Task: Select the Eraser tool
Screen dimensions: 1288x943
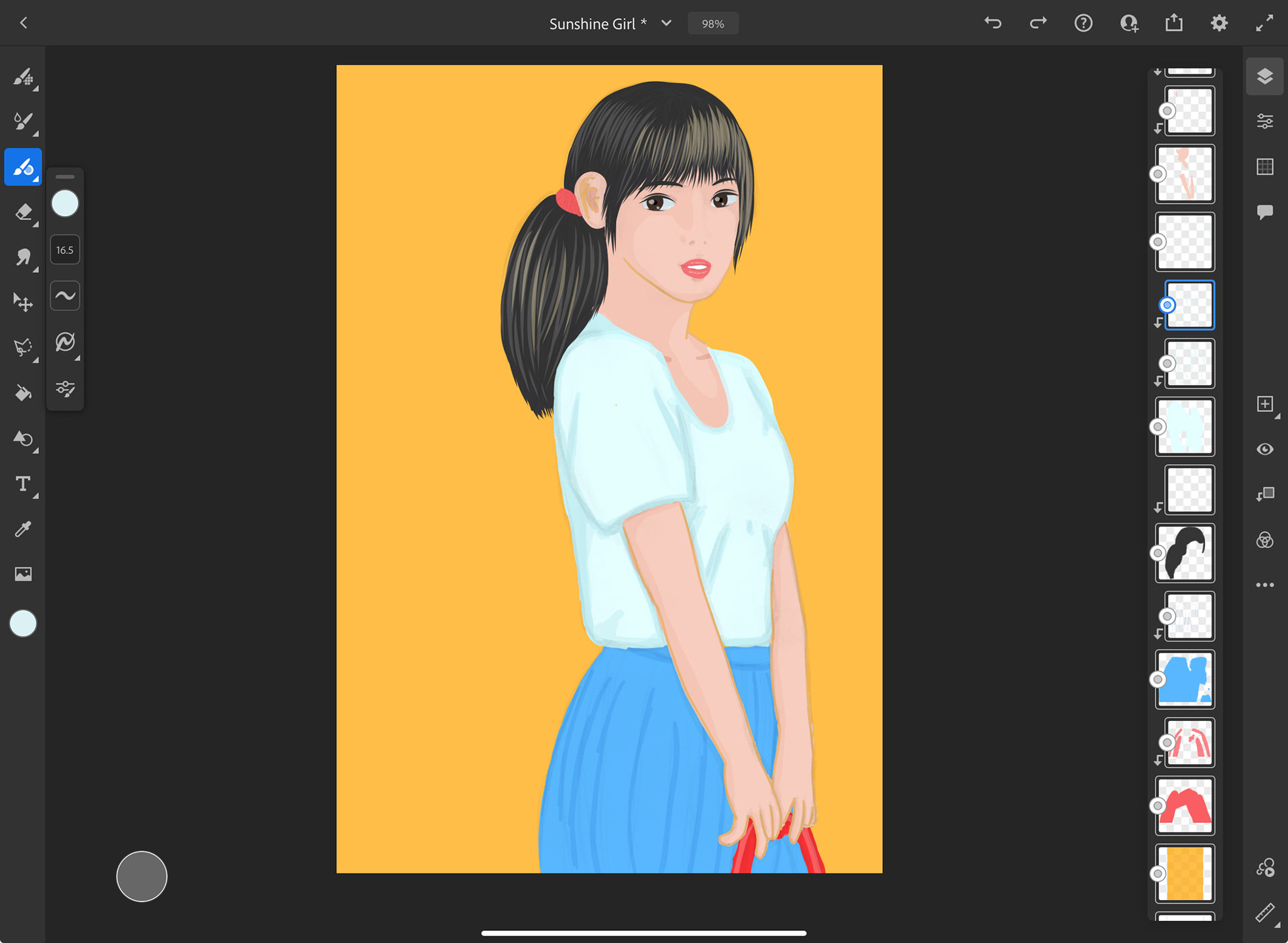Action: click(x=23, y=213)
